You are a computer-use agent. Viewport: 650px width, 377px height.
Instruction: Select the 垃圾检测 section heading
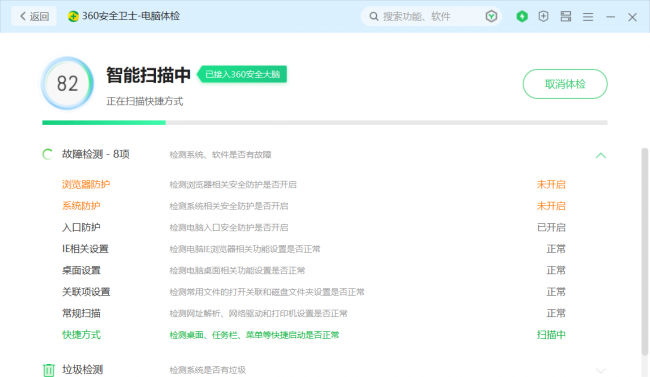pos(82,370)
